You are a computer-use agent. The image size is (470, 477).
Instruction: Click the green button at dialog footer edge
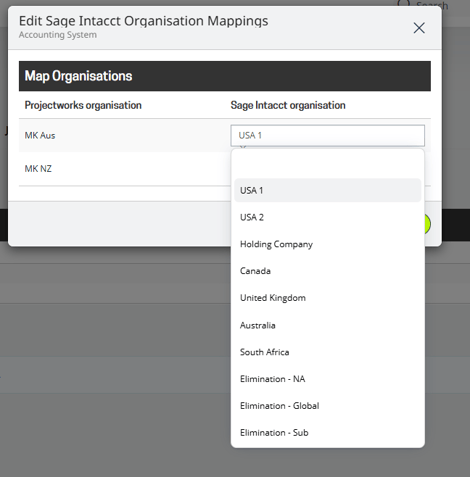pyautogui.click(x=427, y=224)
